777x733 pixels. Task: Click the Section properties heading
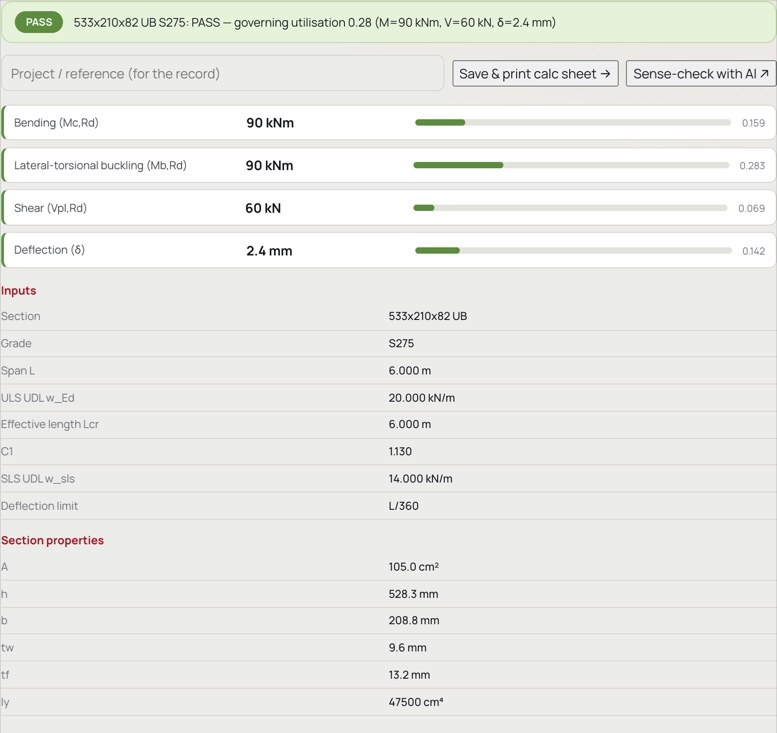(x=52, y=540)
